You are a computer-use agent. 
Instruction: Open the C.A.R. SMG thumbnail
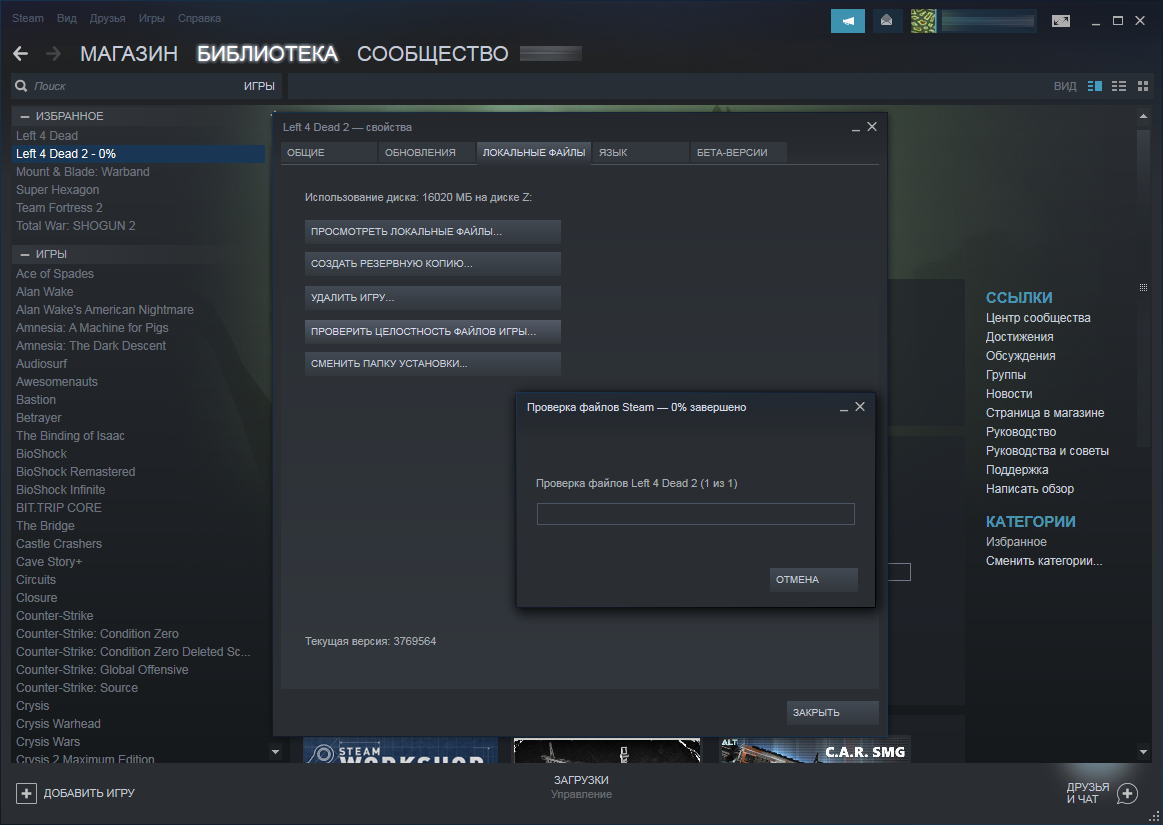(814, 750)
